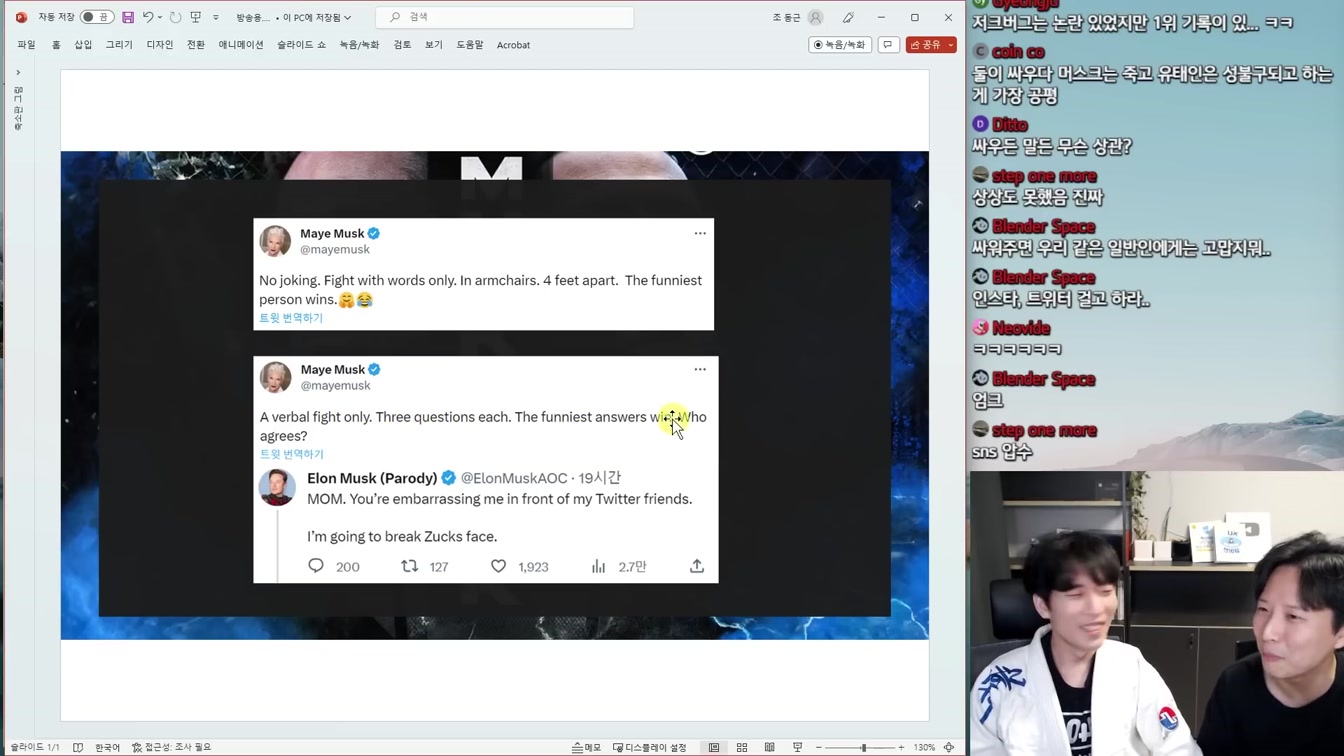Open accessibility check status item
This screenshot has width=1344, height=756.
pos(172,747)
